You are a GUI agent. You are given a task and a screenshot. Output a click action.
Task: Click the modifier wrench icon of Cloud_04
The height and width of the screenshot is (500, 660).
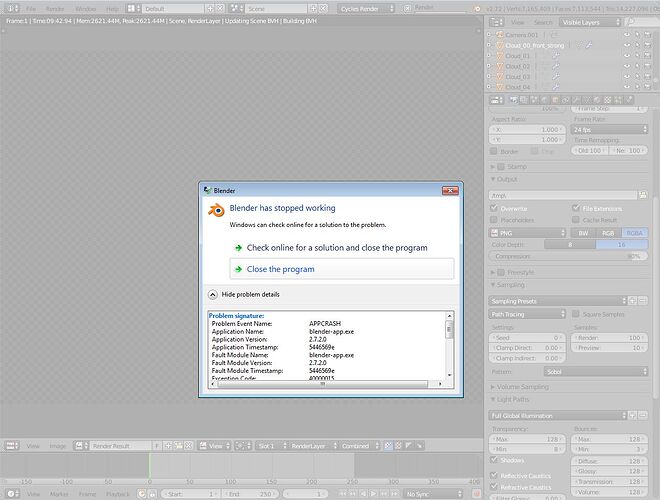[556, 87]
